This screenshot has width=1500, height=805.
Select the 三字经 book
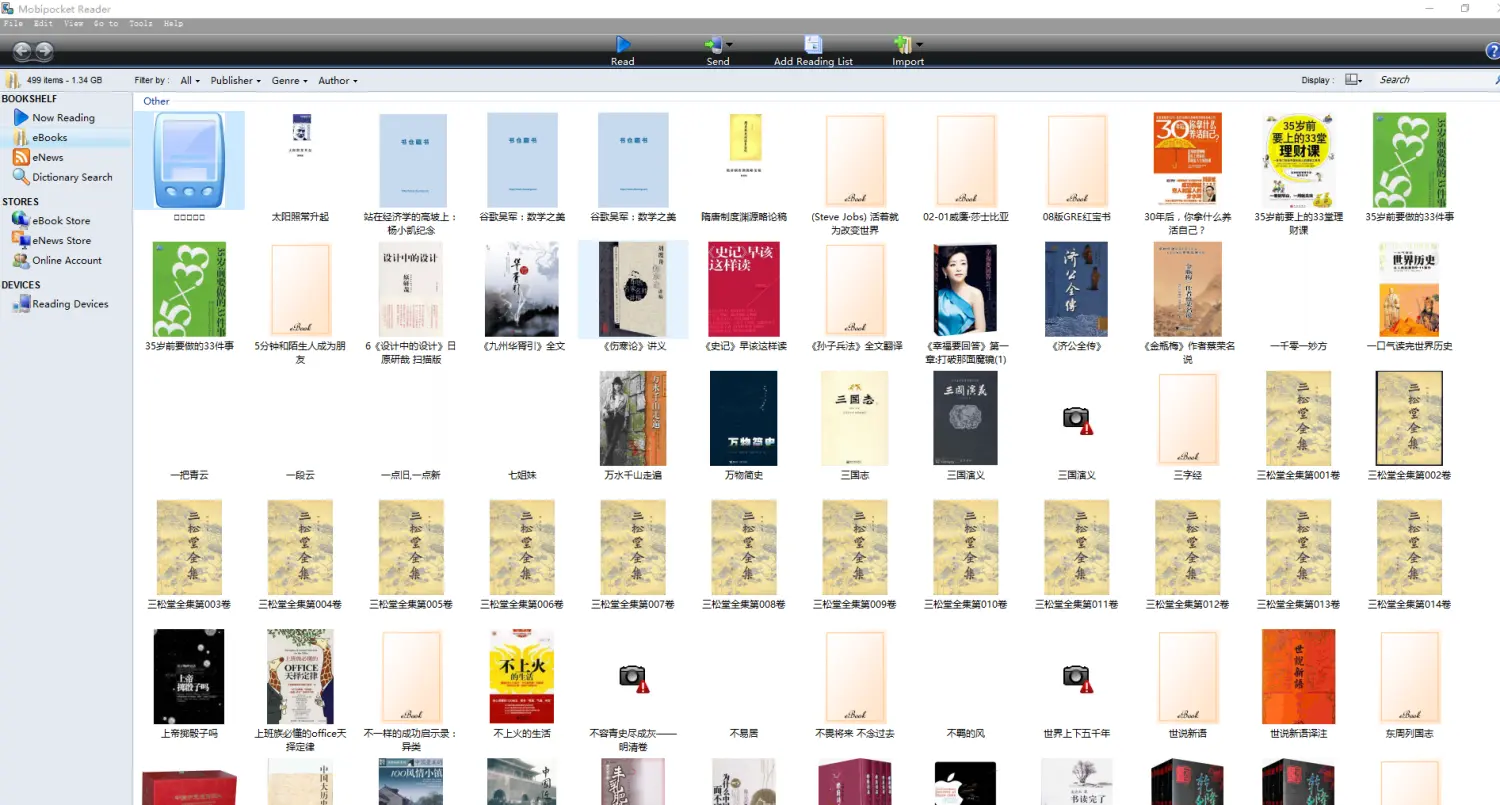tap(1187, 418)
